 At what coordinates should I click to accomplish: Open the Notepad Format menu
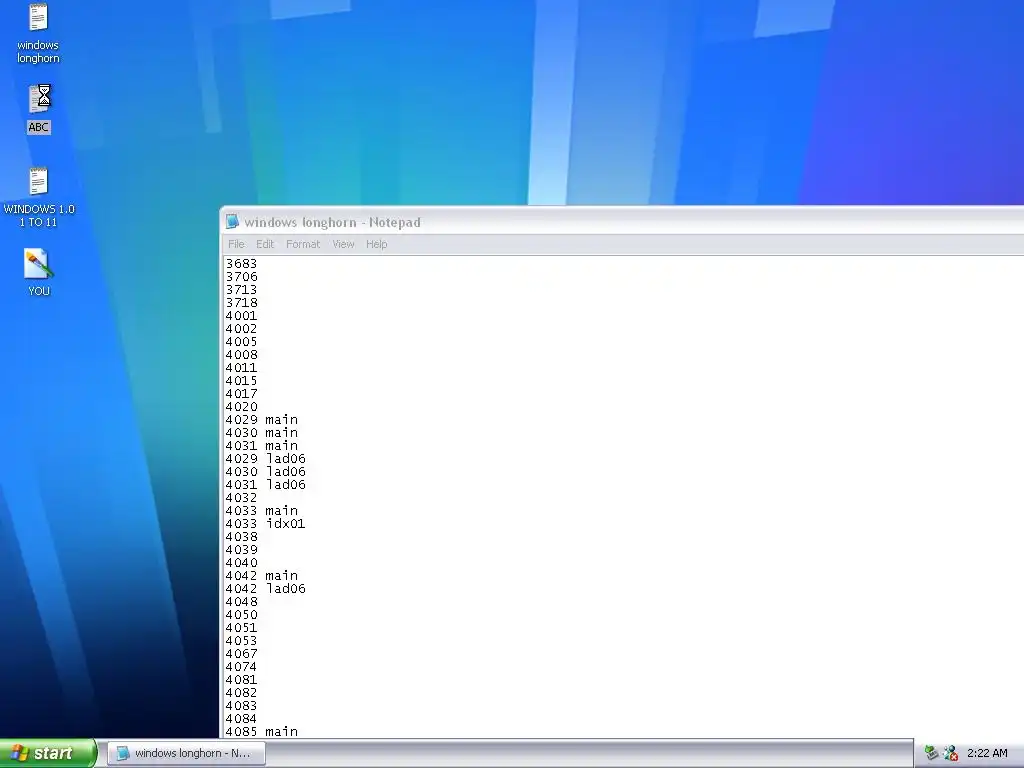[x=303, y=244]
